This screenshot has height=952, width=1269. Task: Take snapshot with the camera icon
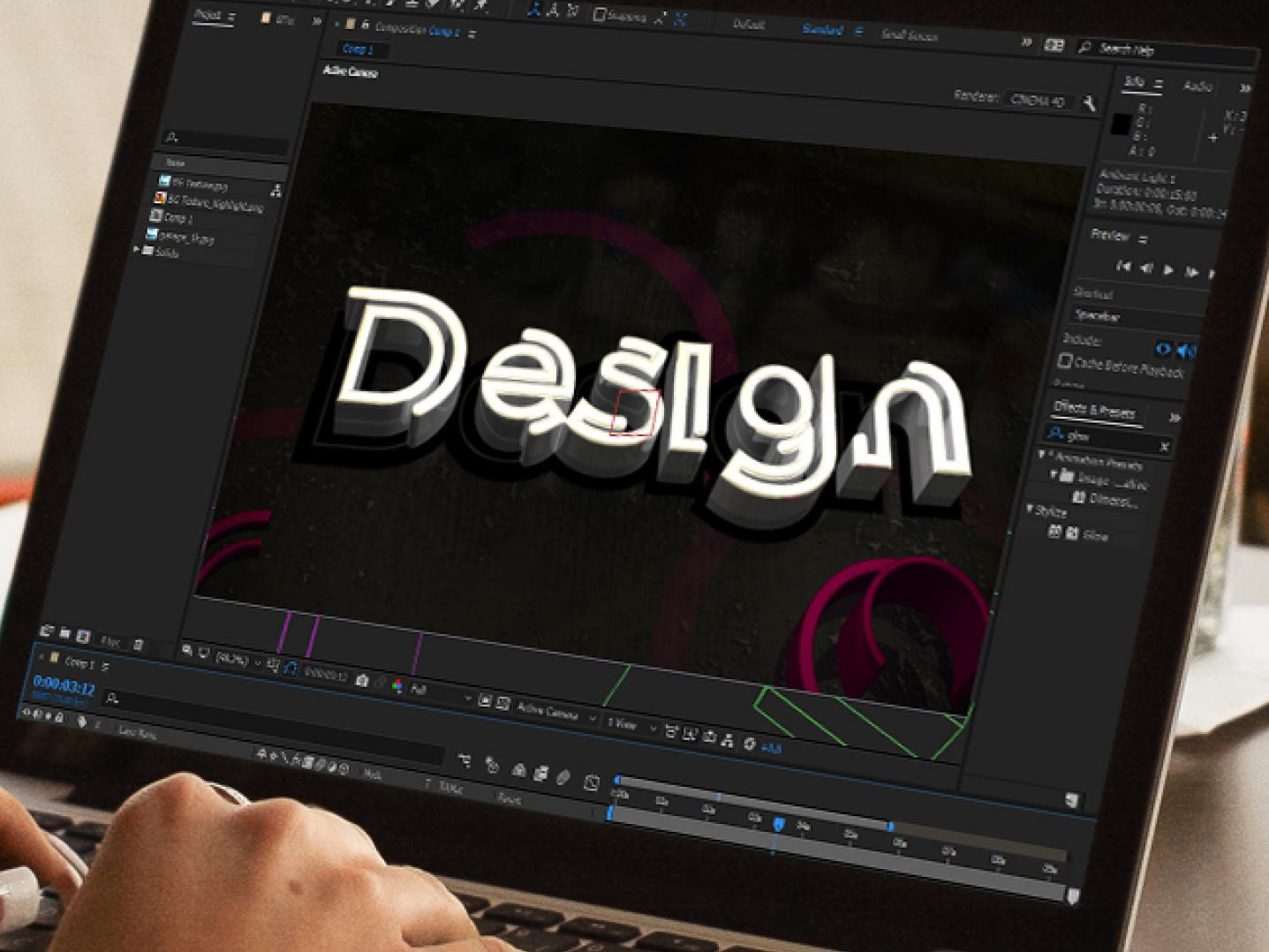362,681
